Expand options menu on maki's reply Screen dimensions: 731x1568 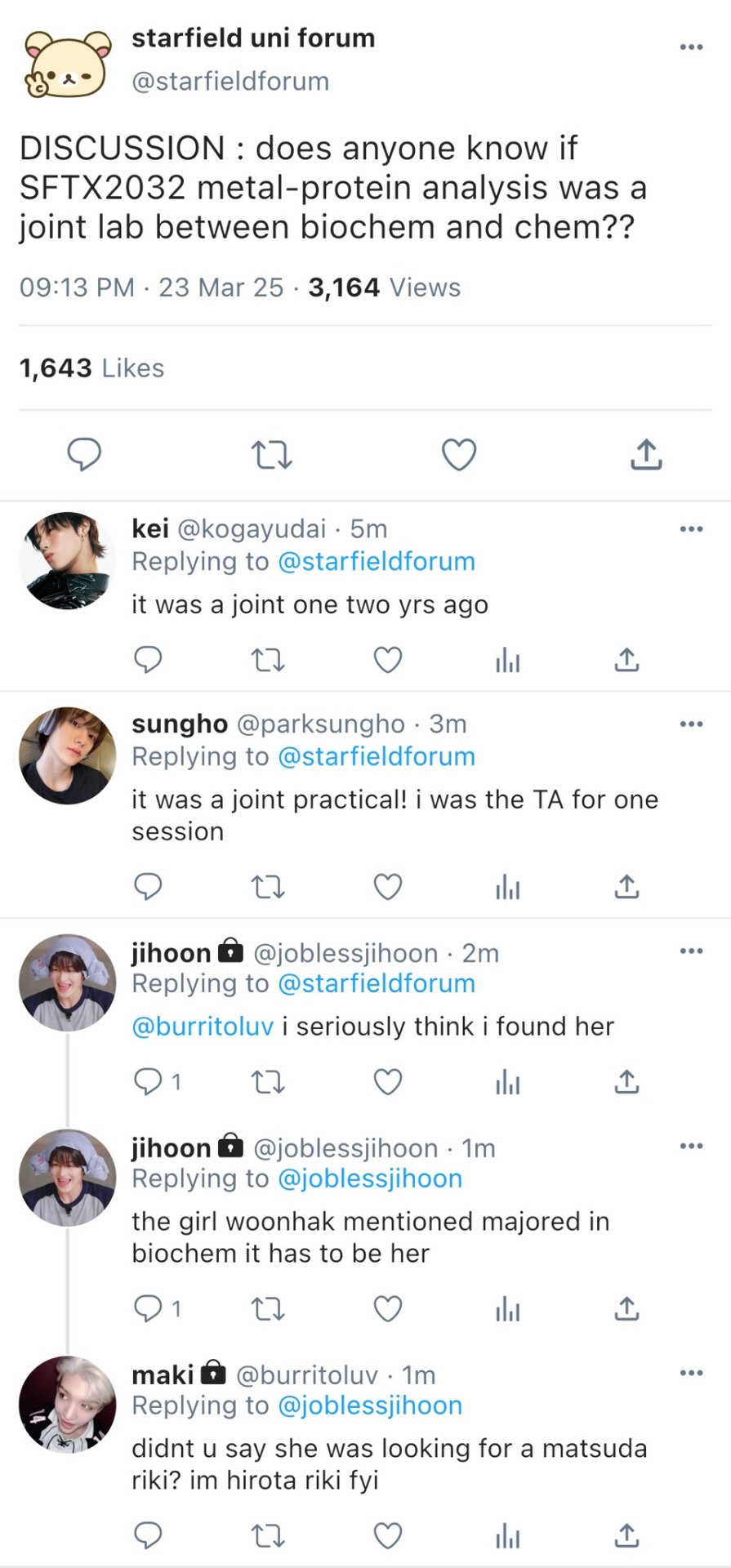tap(691, 1374)
